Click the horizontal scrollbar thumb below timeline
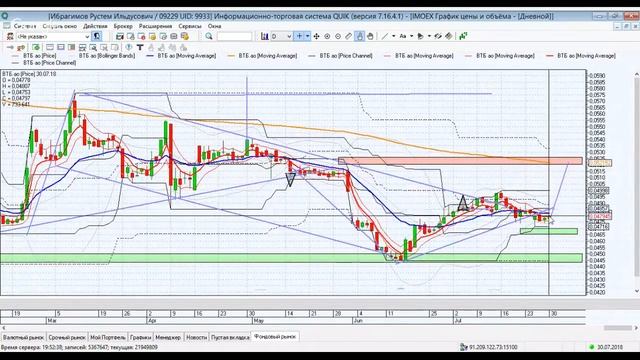Screen dimensions: 640x360 coord(618,328)
